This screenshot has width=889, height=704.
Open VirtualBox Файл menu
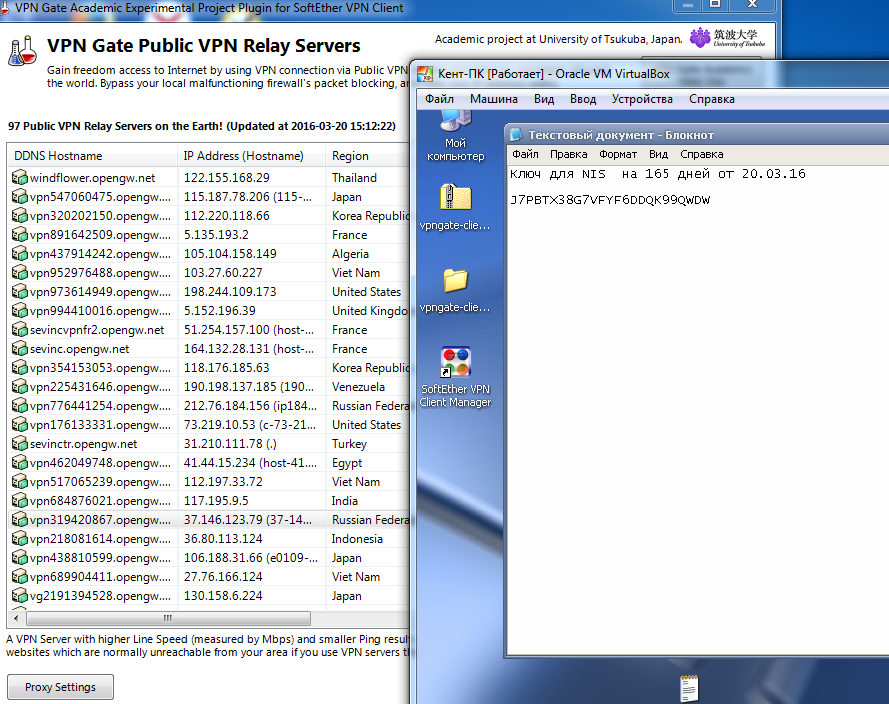click(439, 99)
